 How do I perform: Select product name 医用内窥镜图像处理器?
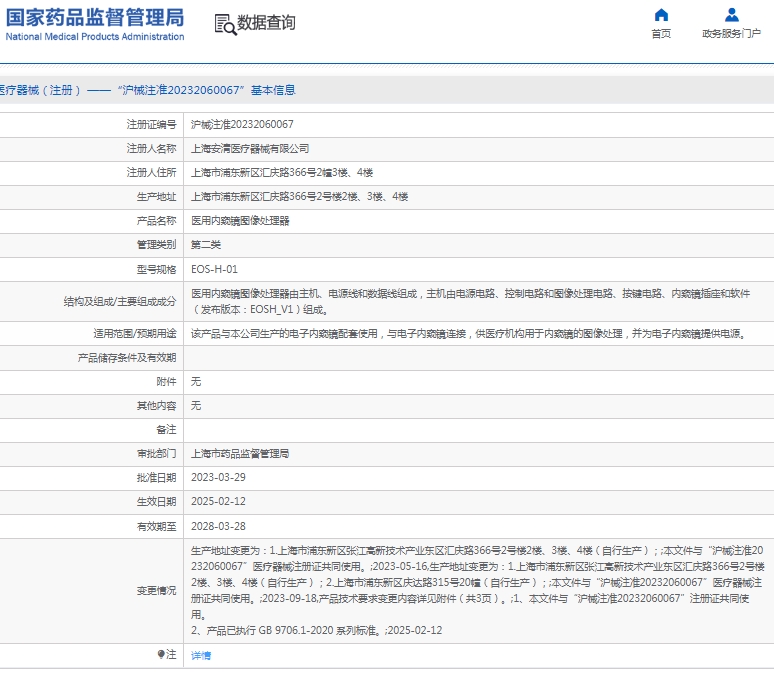(240, 221)
